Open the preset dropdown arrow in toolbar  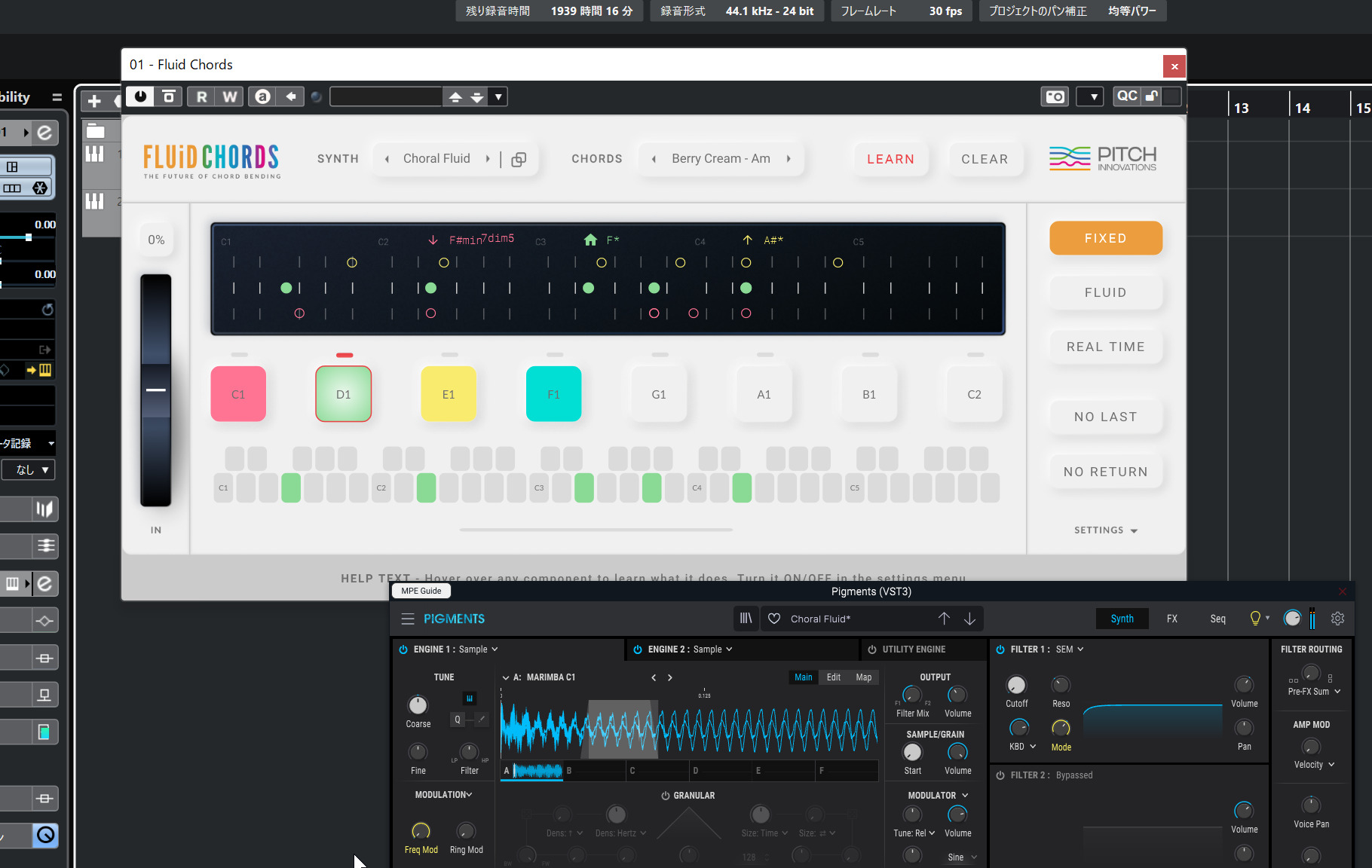[x=498, y=96]
